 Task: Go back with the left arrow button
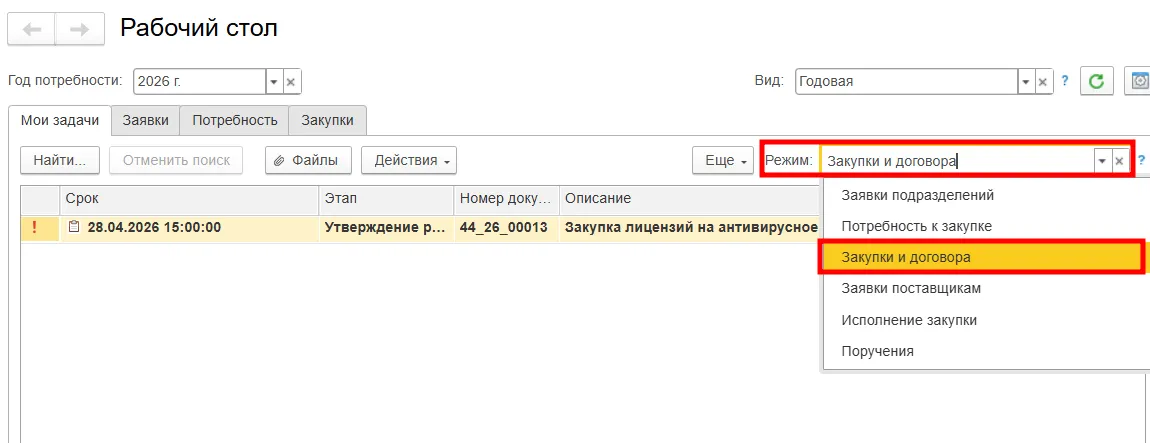tap(31, 30)
